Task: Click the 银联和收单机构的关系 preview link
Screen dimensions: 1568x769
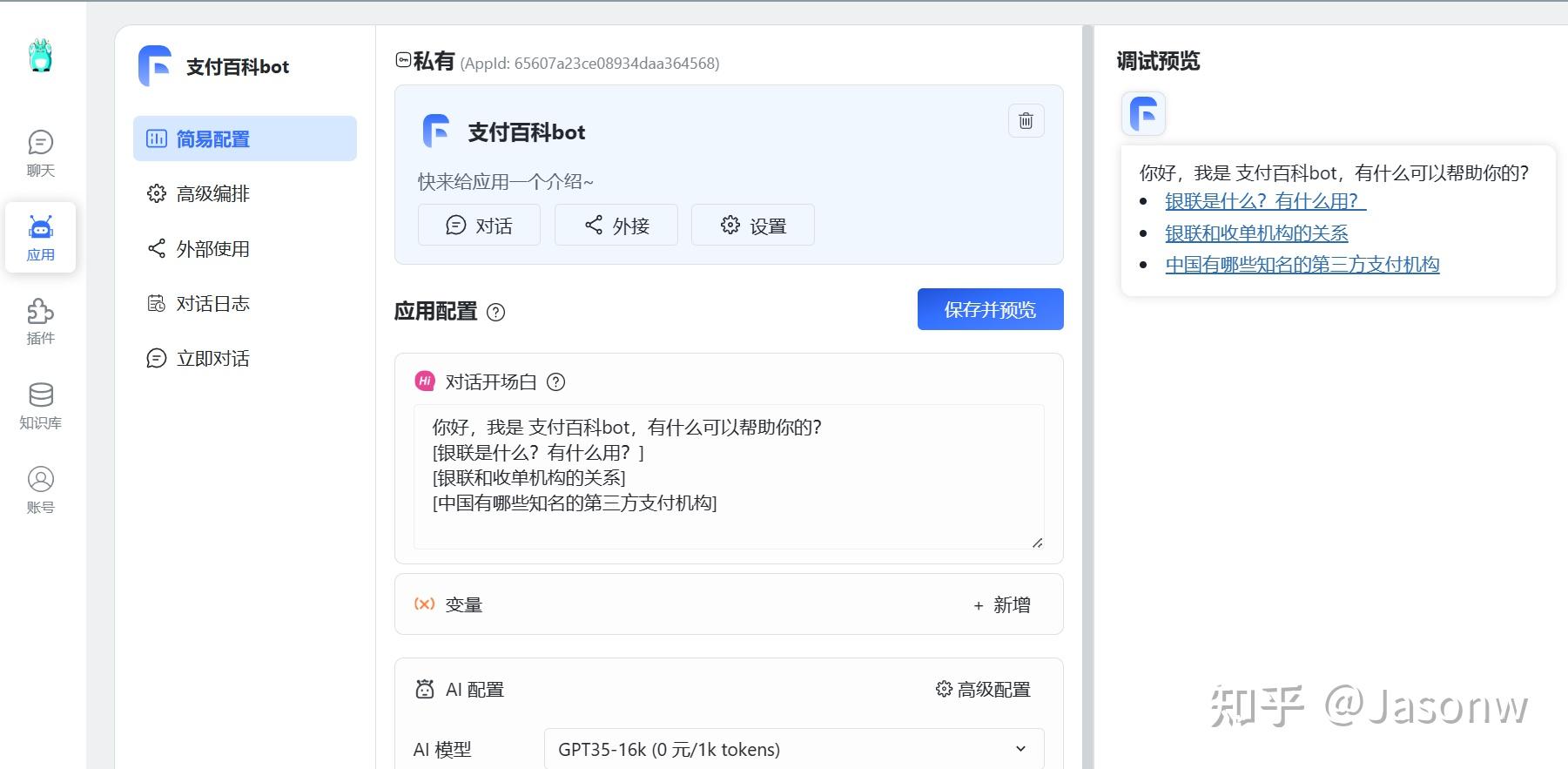Action: coord(1256,233)
